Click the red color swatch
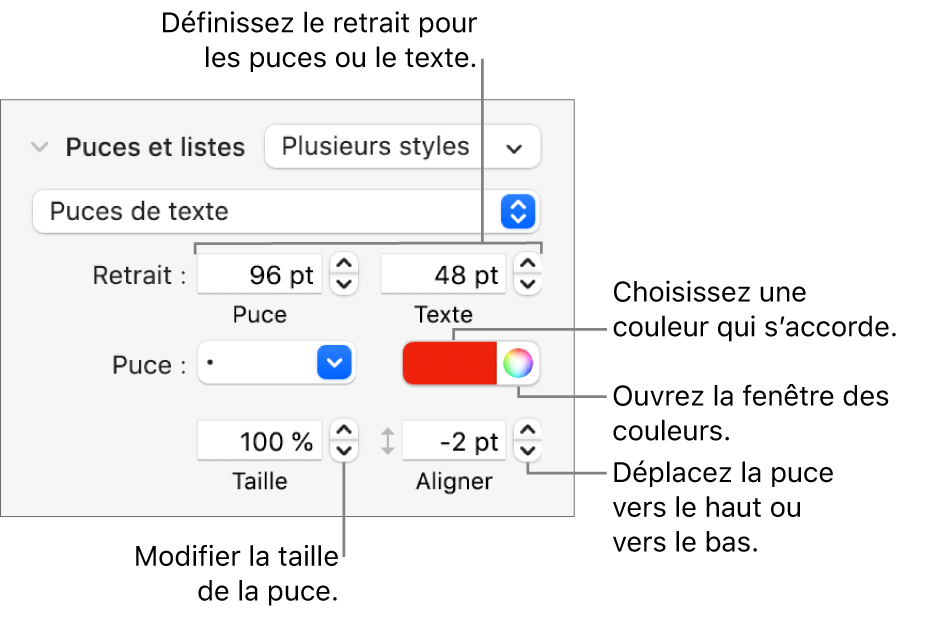Viewport: 940px width, 617px height. 449,364
